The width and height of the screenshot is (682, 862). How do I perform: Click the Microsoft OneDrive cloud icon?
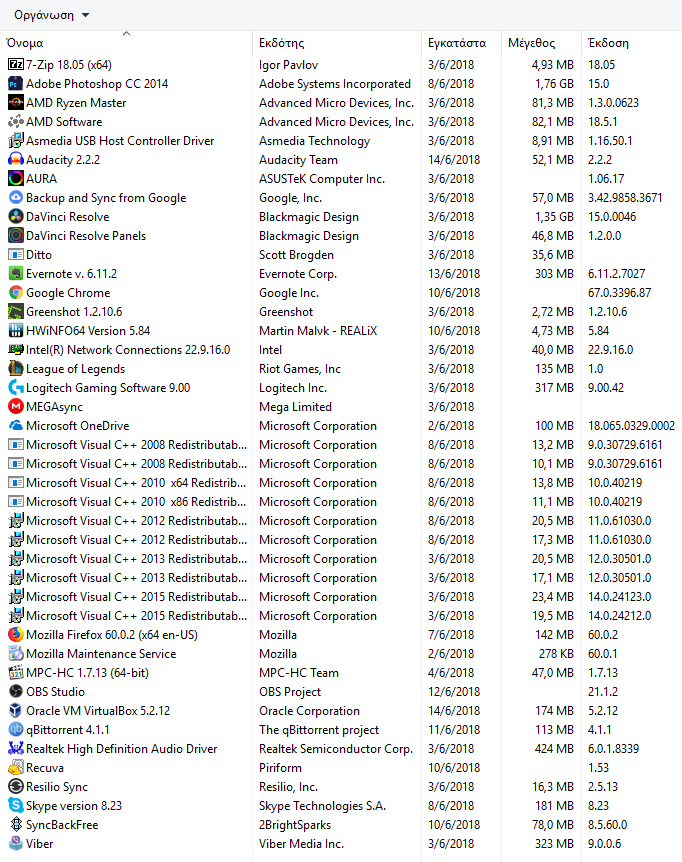[16, 426]
